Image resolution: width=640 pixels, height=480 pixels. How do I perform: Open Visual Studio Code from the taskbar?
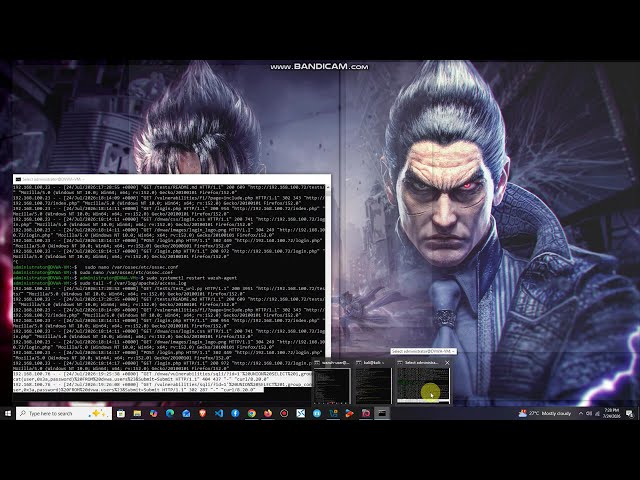point(219,413)
